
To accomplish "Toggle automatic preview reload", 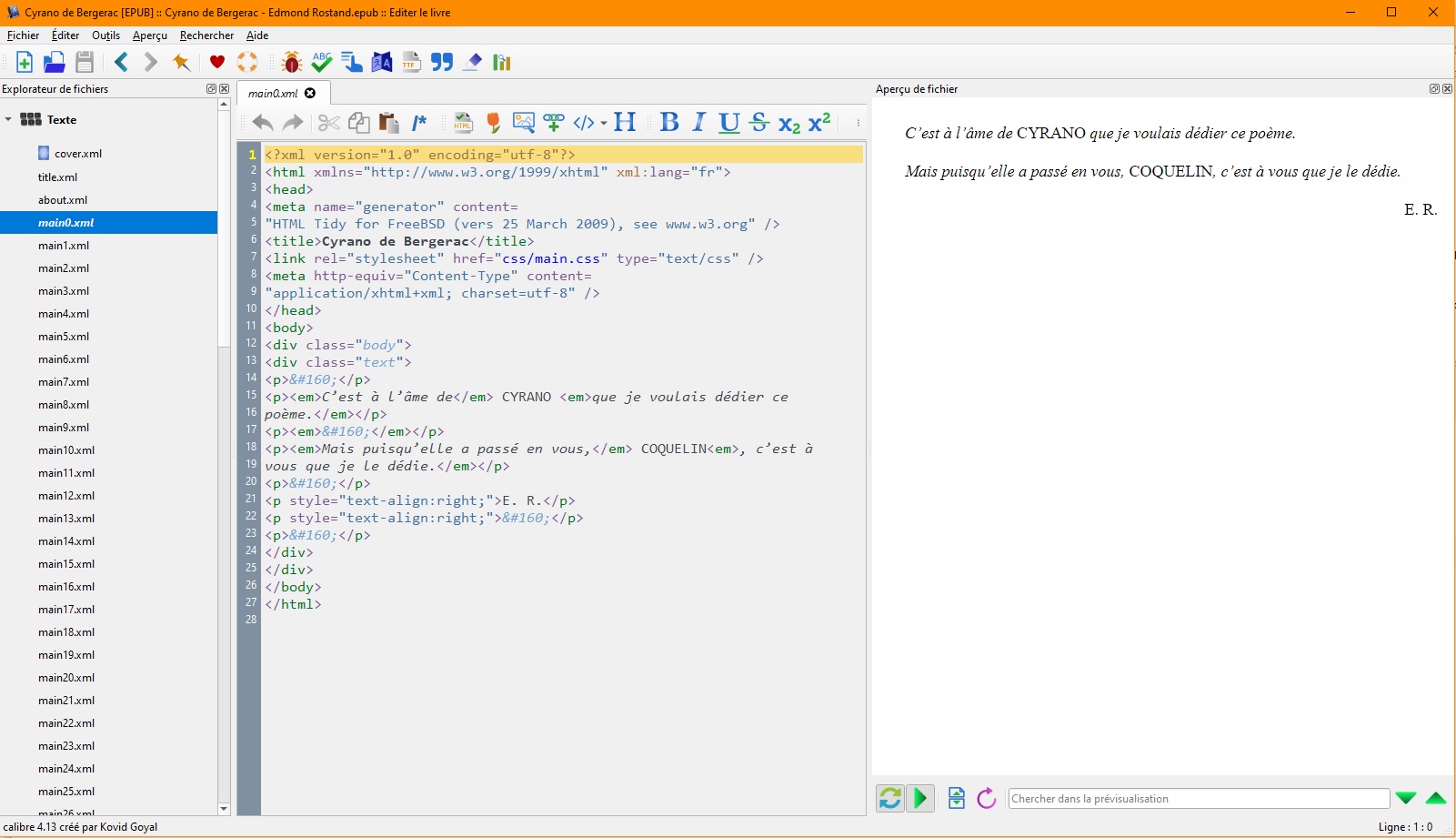I will (x=890, y=798).
